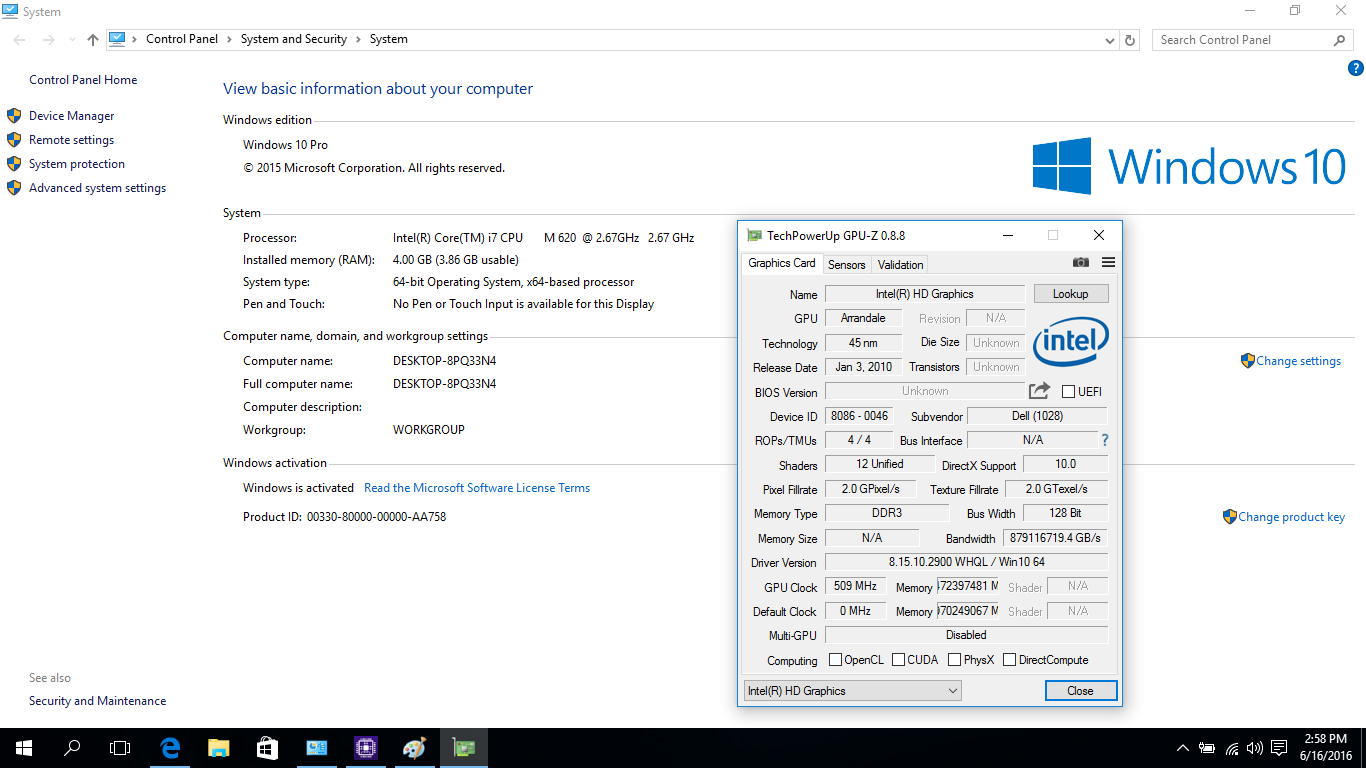The width and height of the screenshot is (1366, 768).
Task: Click Change product key link
Action: click(x=1291, y=517)
